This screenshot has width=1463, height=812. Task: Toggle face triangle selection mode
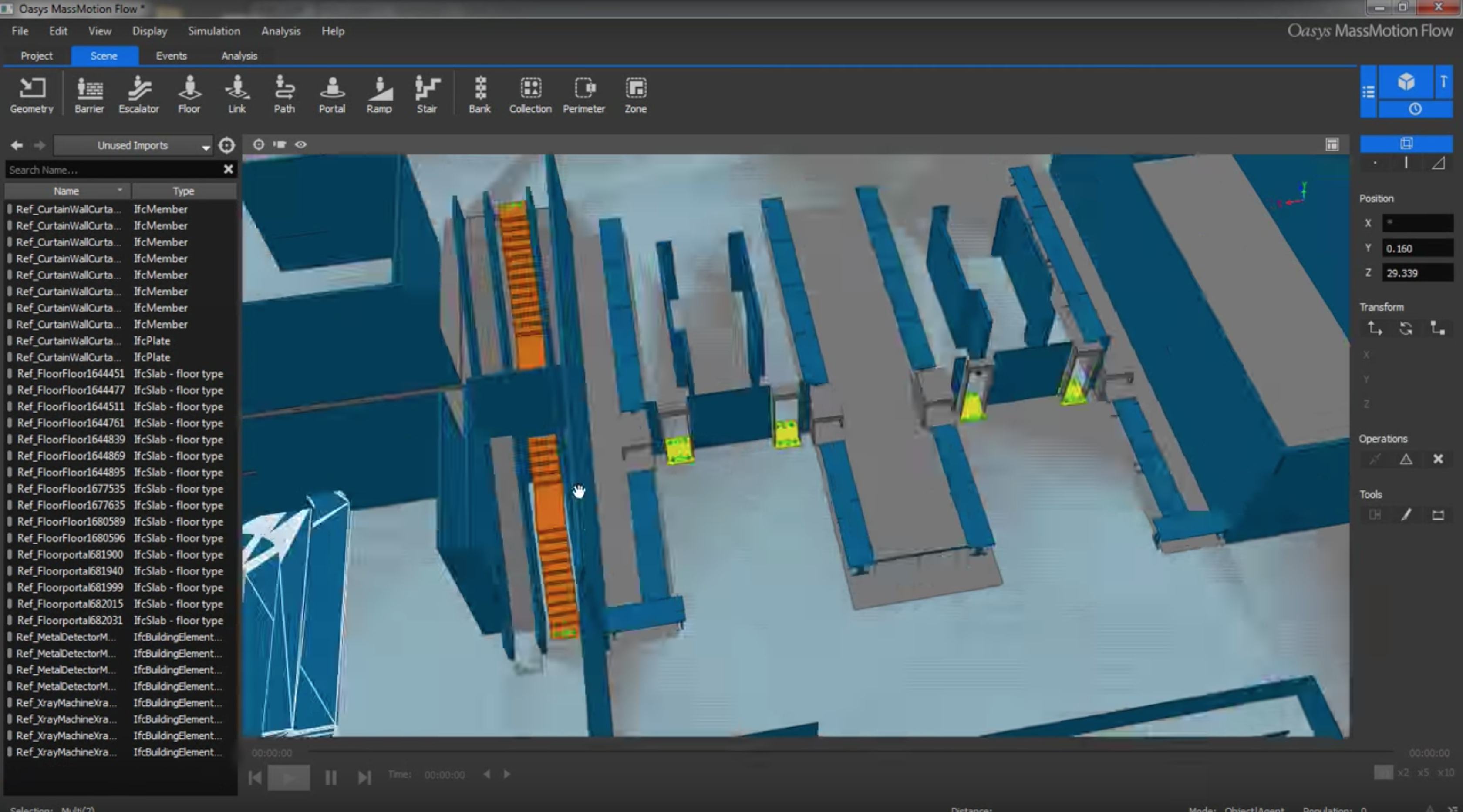click(x=1438, y=164)
